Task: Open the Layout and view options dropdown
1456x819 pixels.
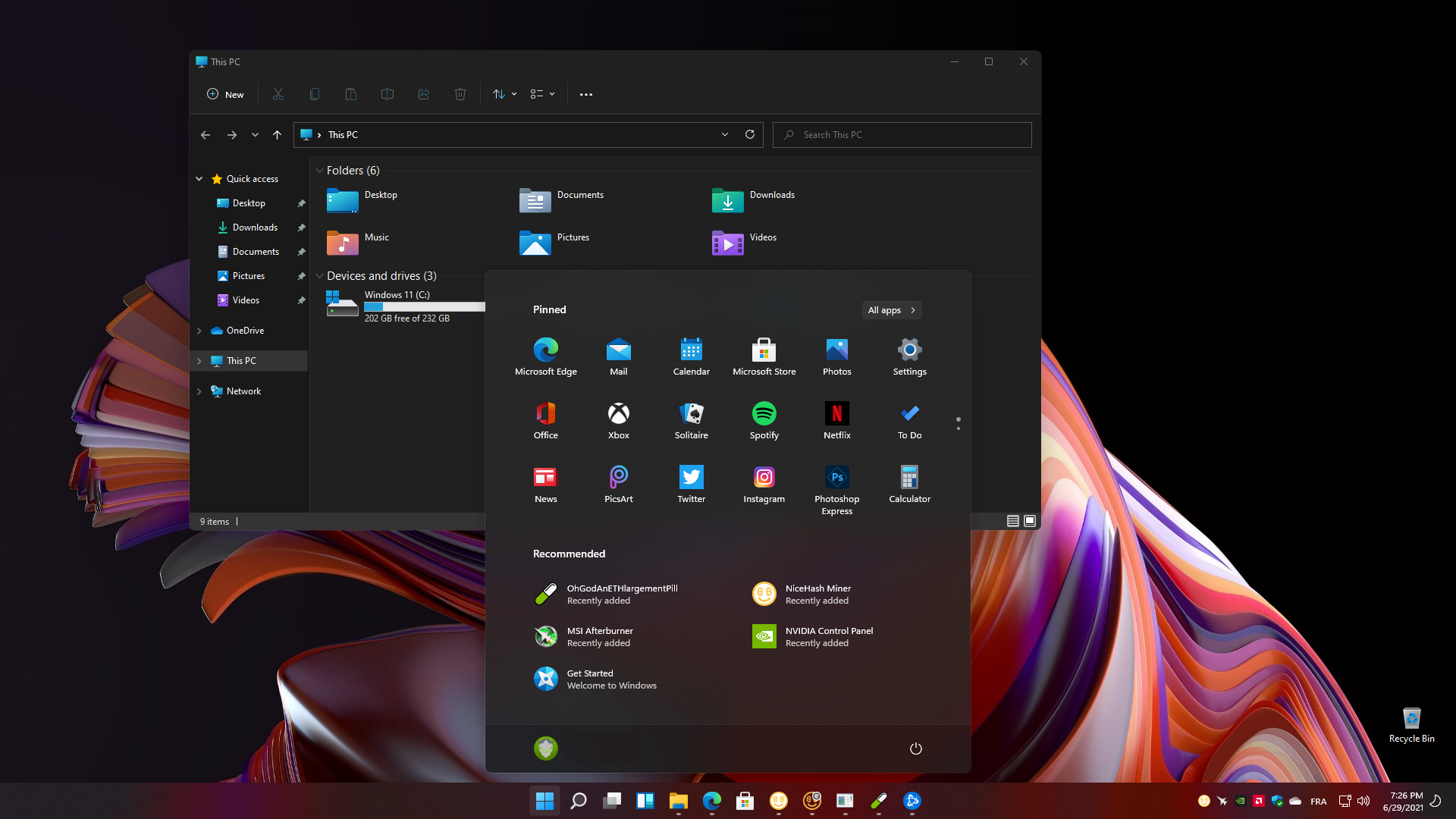Action: tap(542, 94)
